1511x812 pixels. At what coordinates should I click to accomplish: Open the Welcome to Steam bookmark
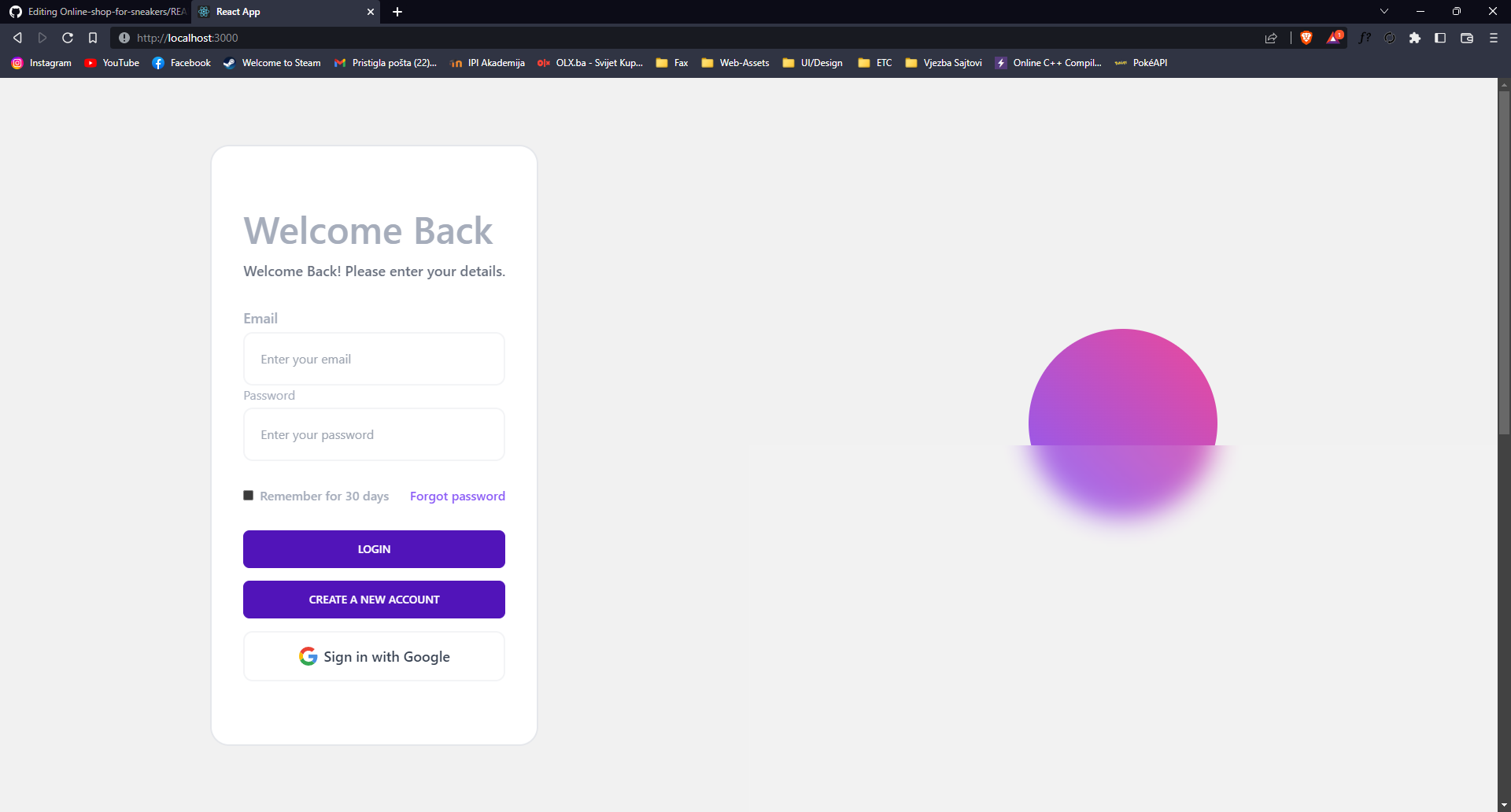(272, 63)
